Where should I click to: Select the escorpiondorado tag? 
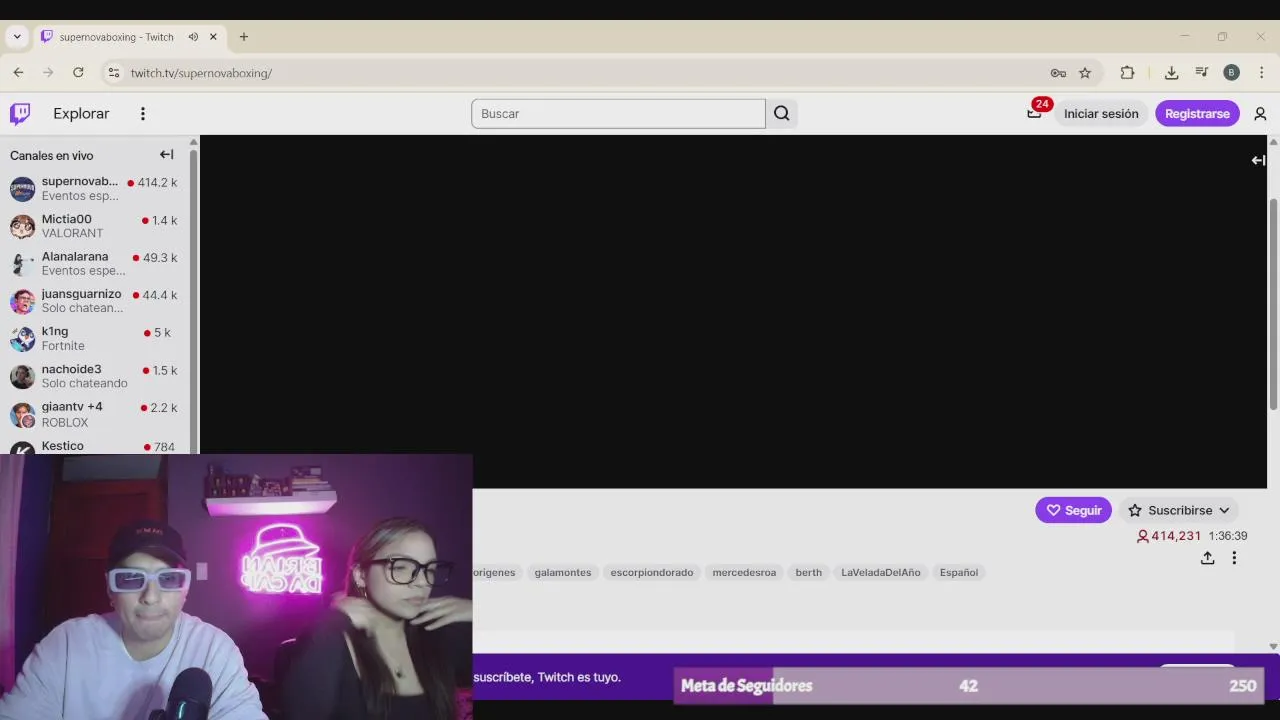(x=652, y=572)
